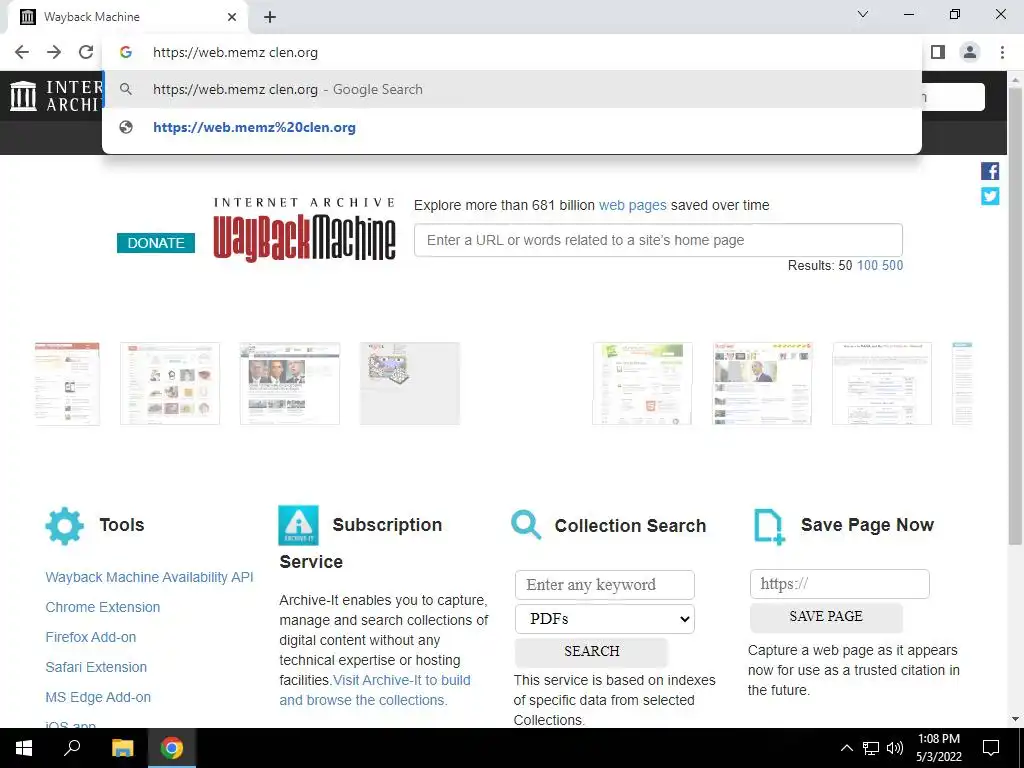
Task: Choose the https://web.memz%20clen.org suggestion
Action: 512,127
